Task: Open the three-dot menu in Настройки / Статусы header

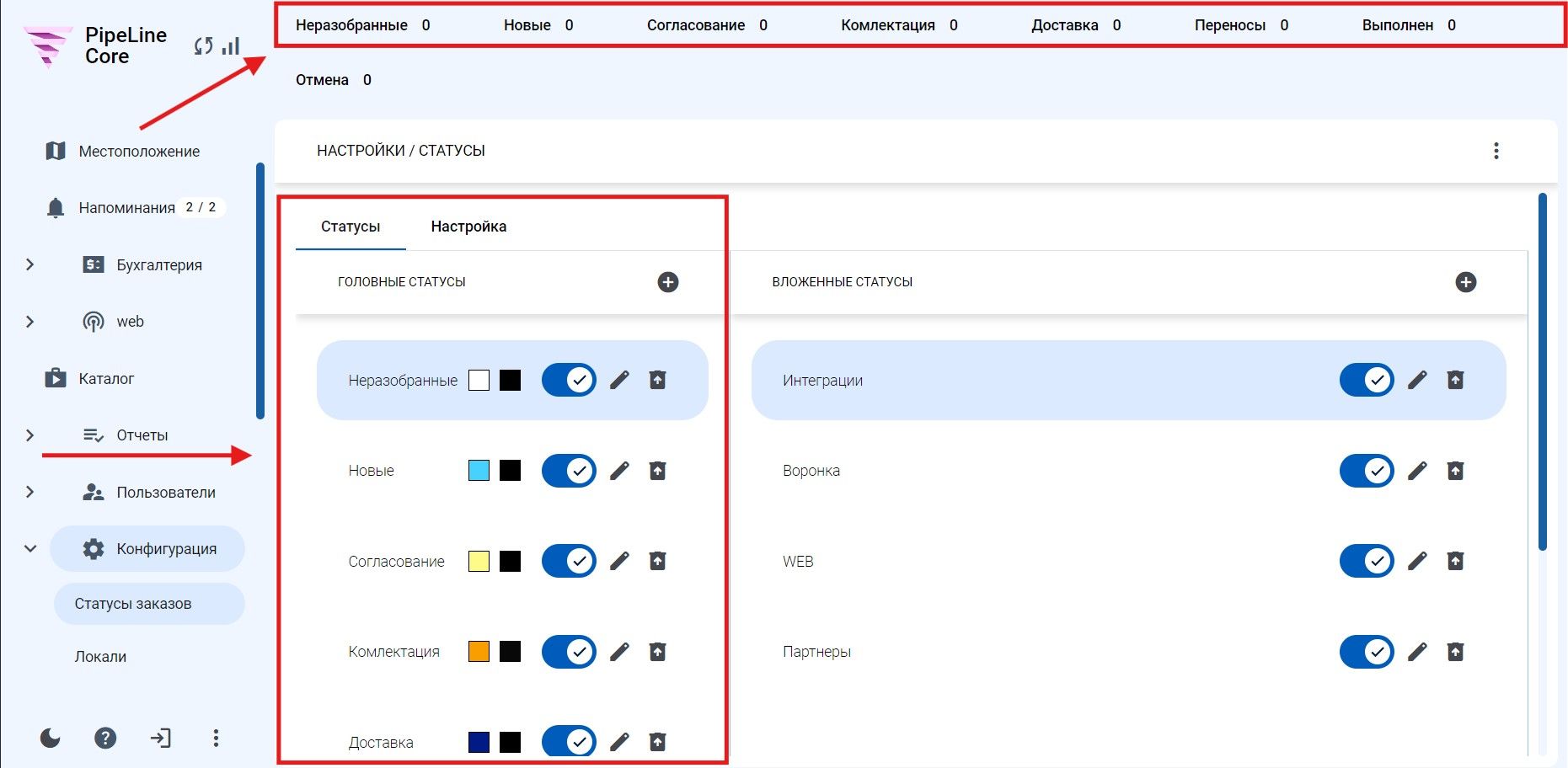Action: point(1496,151)
